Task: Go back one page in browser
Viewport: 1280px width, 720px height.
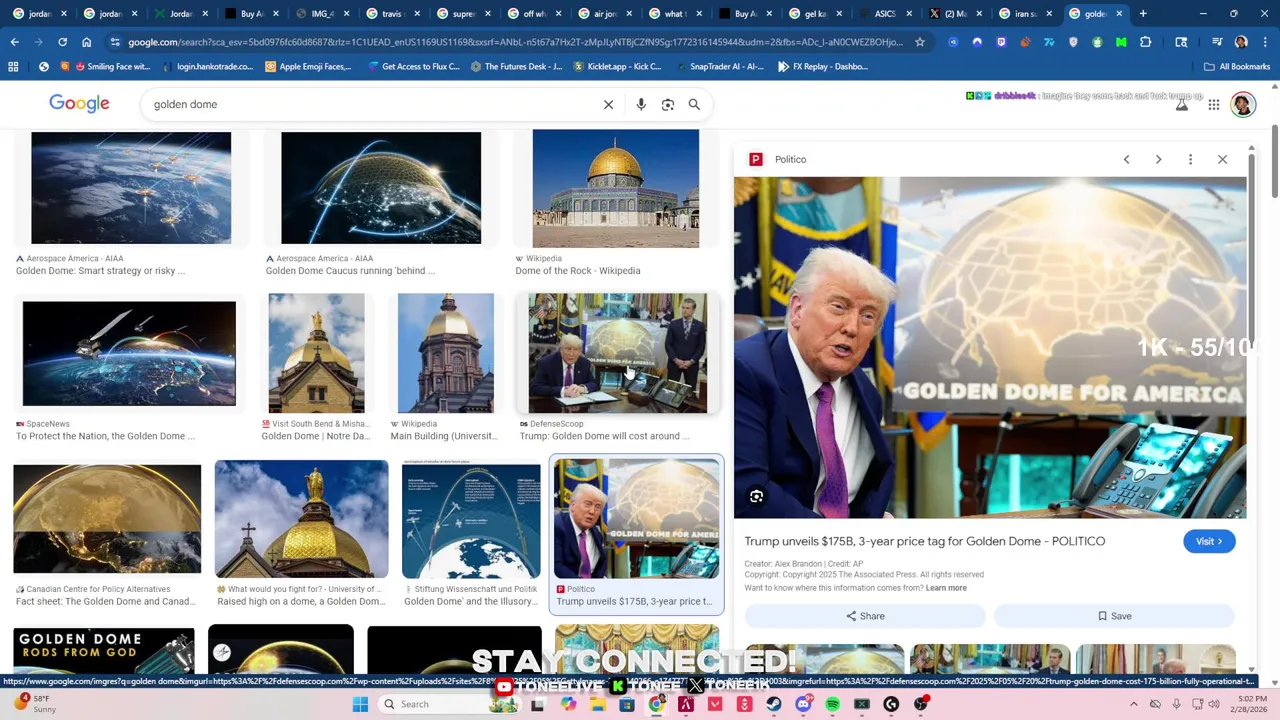Action: [15, 42]
